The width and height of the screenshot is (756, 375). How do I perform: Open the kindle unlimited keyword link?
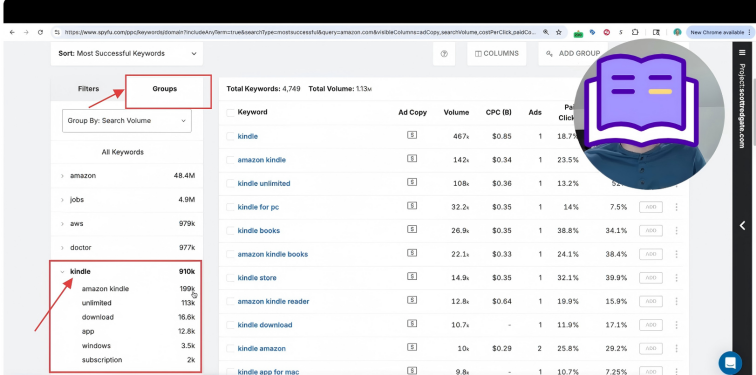pos(264,184)
